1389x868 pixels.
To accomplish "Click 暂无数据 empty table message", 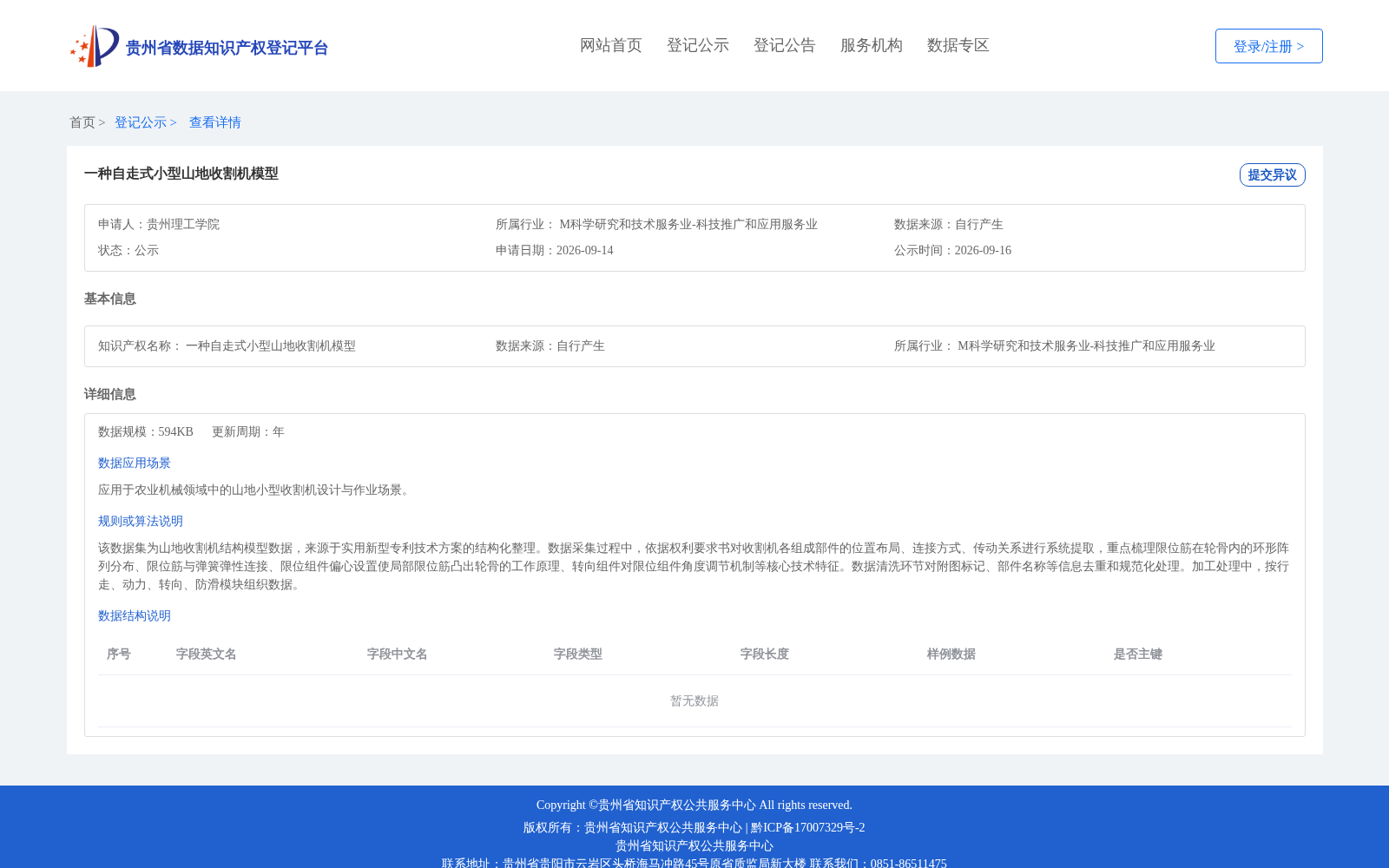I will 694,700.
